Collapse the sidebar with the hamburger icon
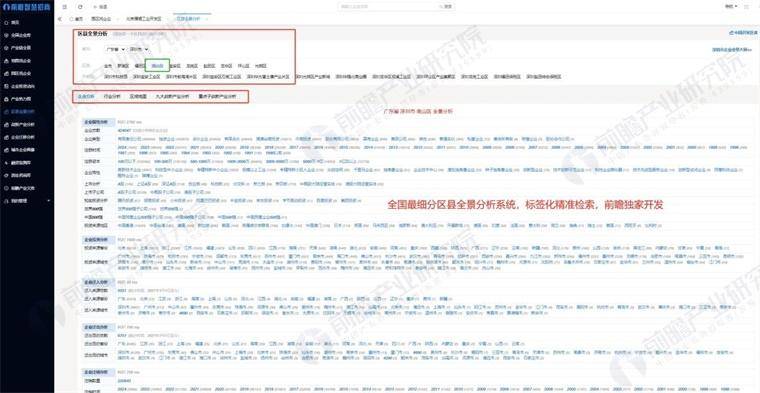The width and height of the screenshot is (760, 393). (x=65, y=7)
